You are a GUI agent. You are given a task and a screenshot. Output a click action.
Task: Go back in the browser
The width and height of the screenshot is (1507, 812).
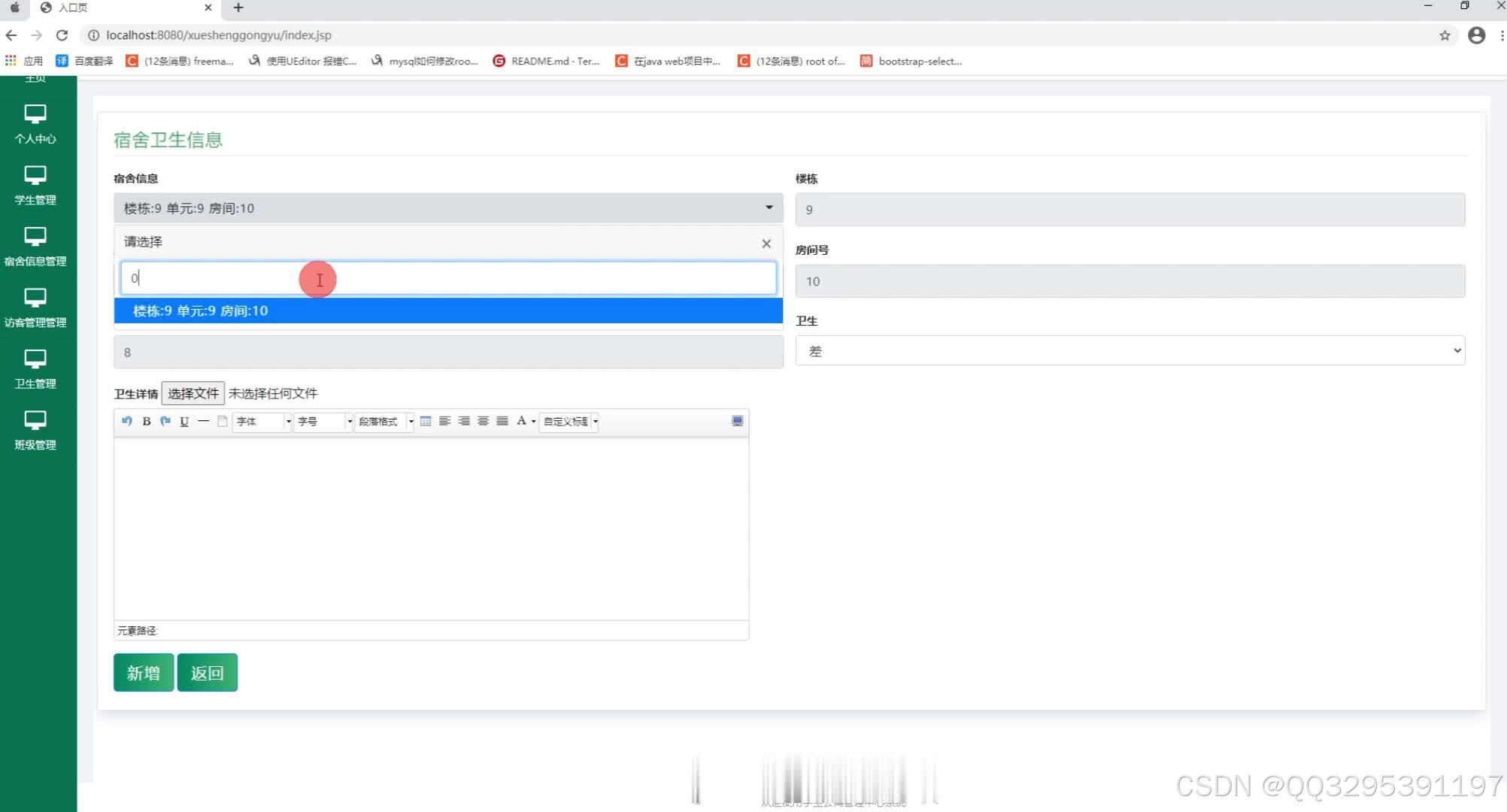coord(11,35)
